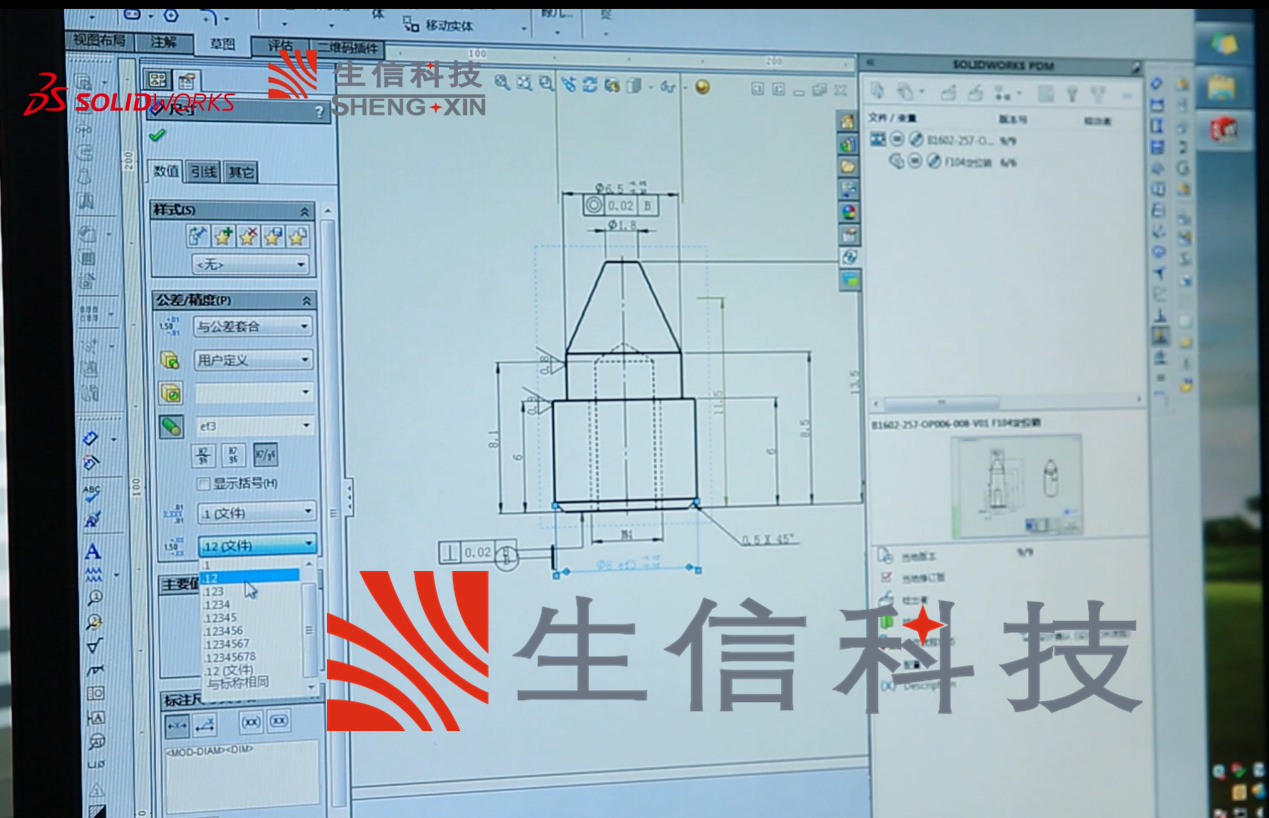Select the Note tool (large letter A)
The image size is (1269, 818).
pyautogui.click(x=93, y=551)
